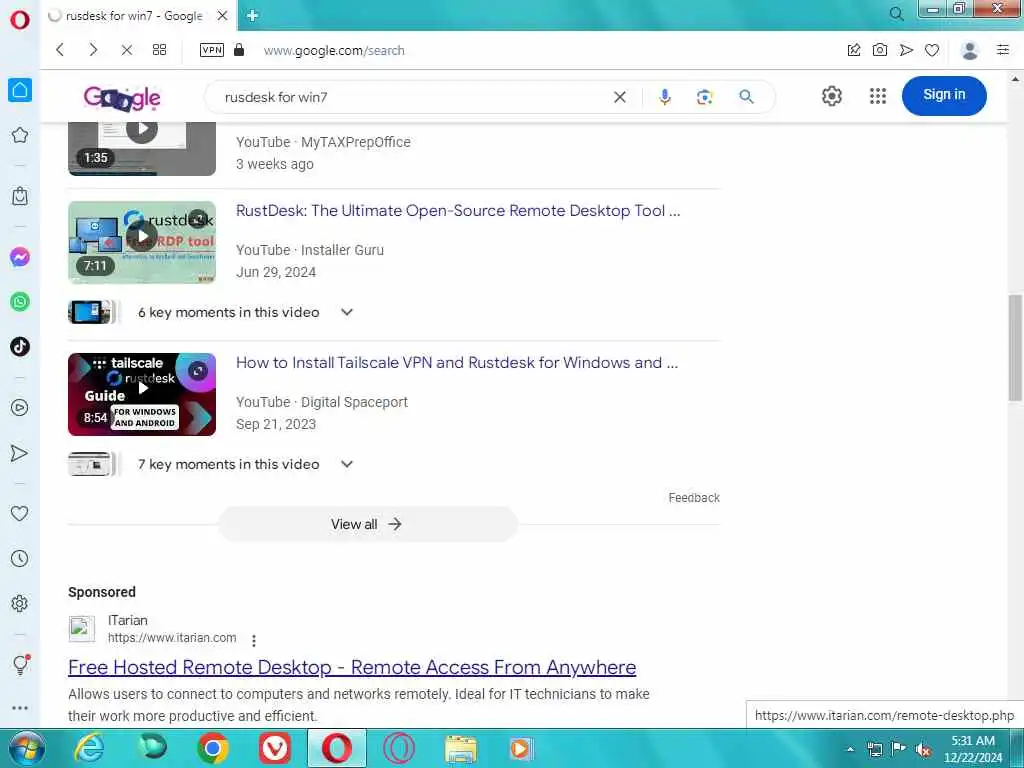The width and height of the screenshot is (1024, 768).
Task: Open Opera snapshot camera tool
Action: coord(880,50)
